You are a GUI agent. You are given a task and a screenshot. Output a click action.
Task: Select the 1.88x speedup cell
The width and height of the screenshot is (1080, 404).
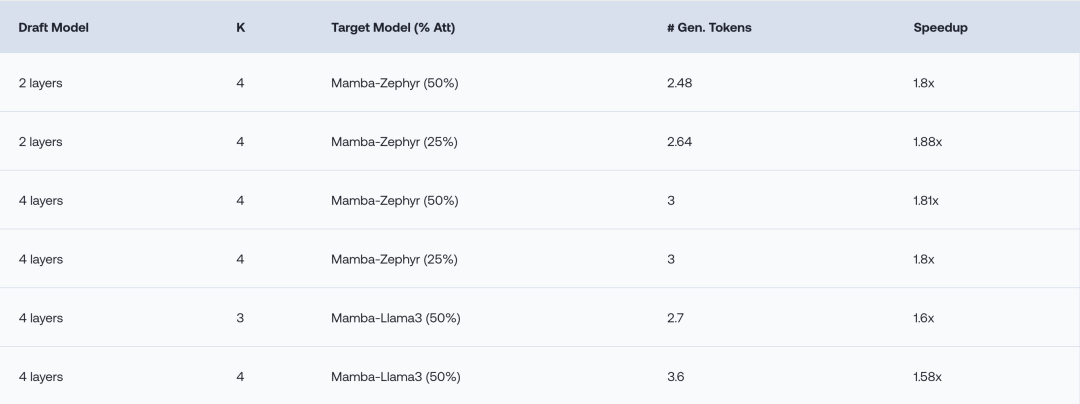click(x=927, y=142)
